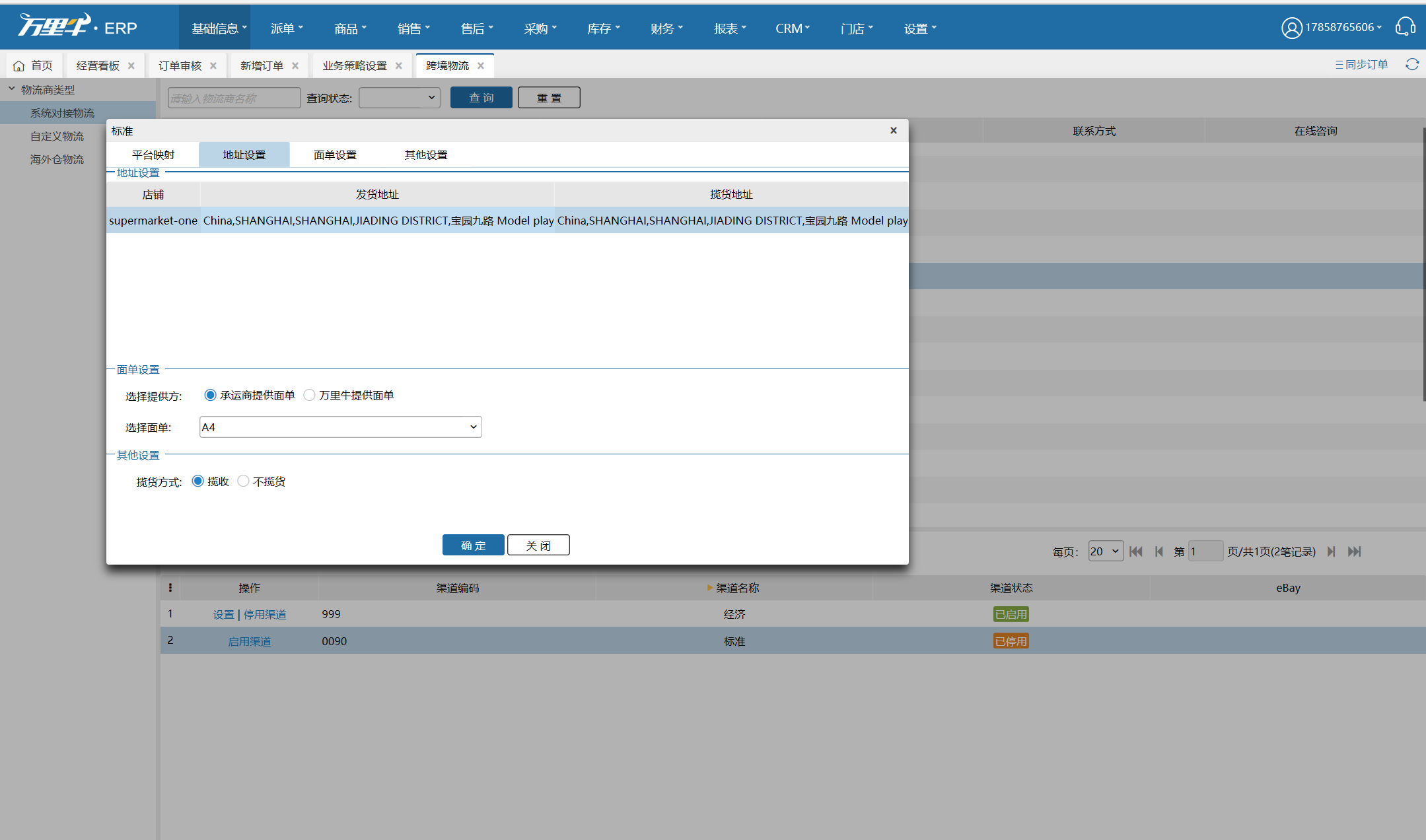Switch to 面单设置 dialog tab
1426x840 pixels.
(x=335, y=155)
